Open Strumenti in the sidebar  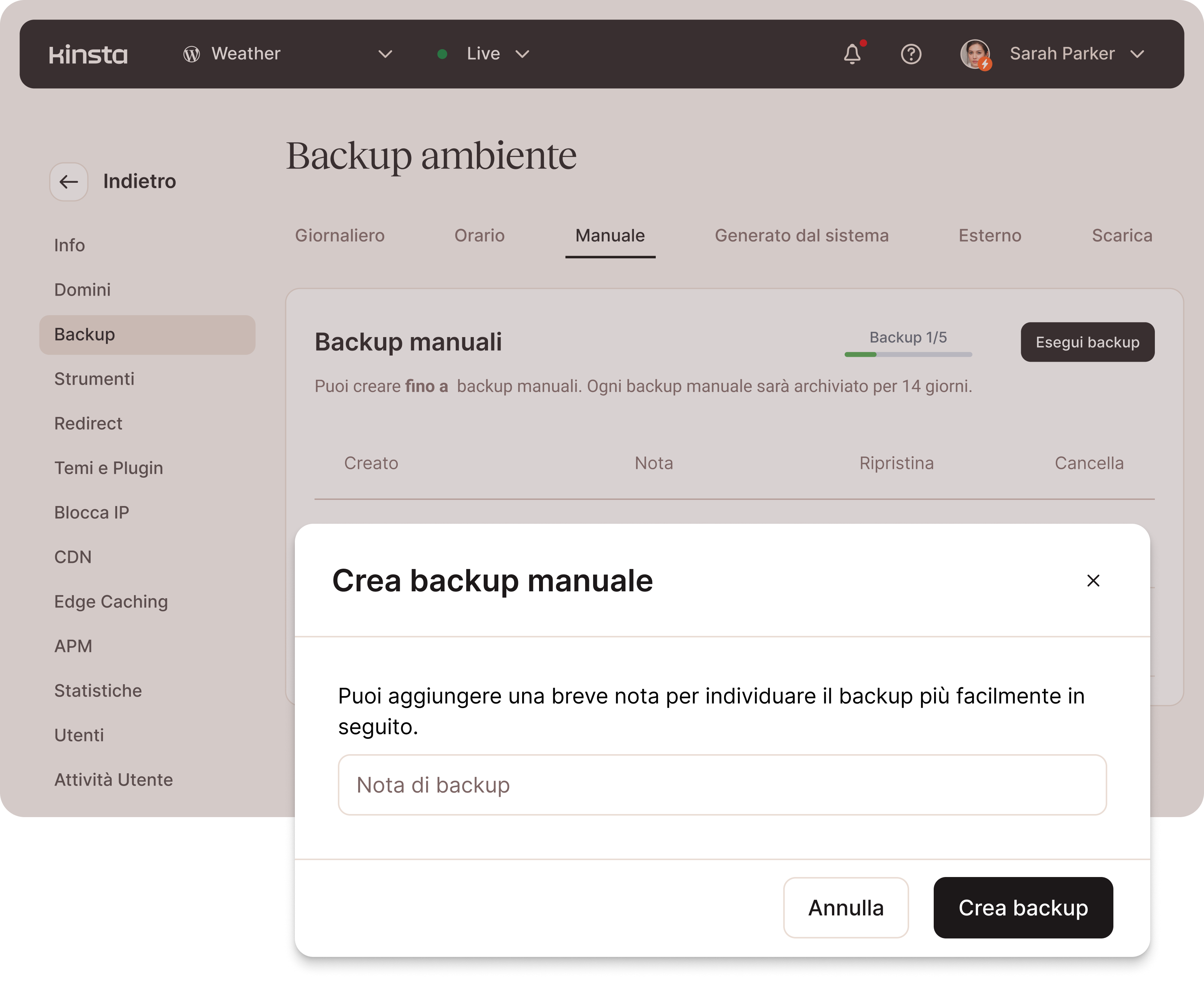click(94, 379)
